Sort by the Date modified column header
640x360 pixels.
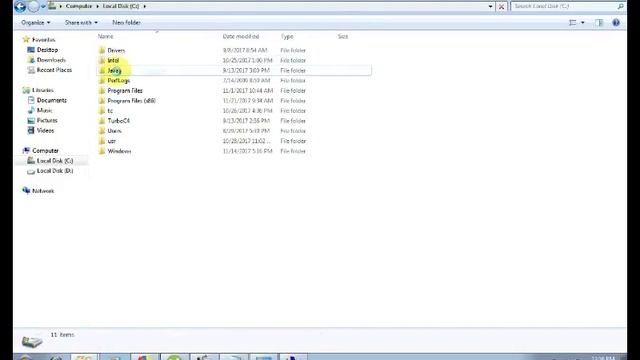click(241, 36)
